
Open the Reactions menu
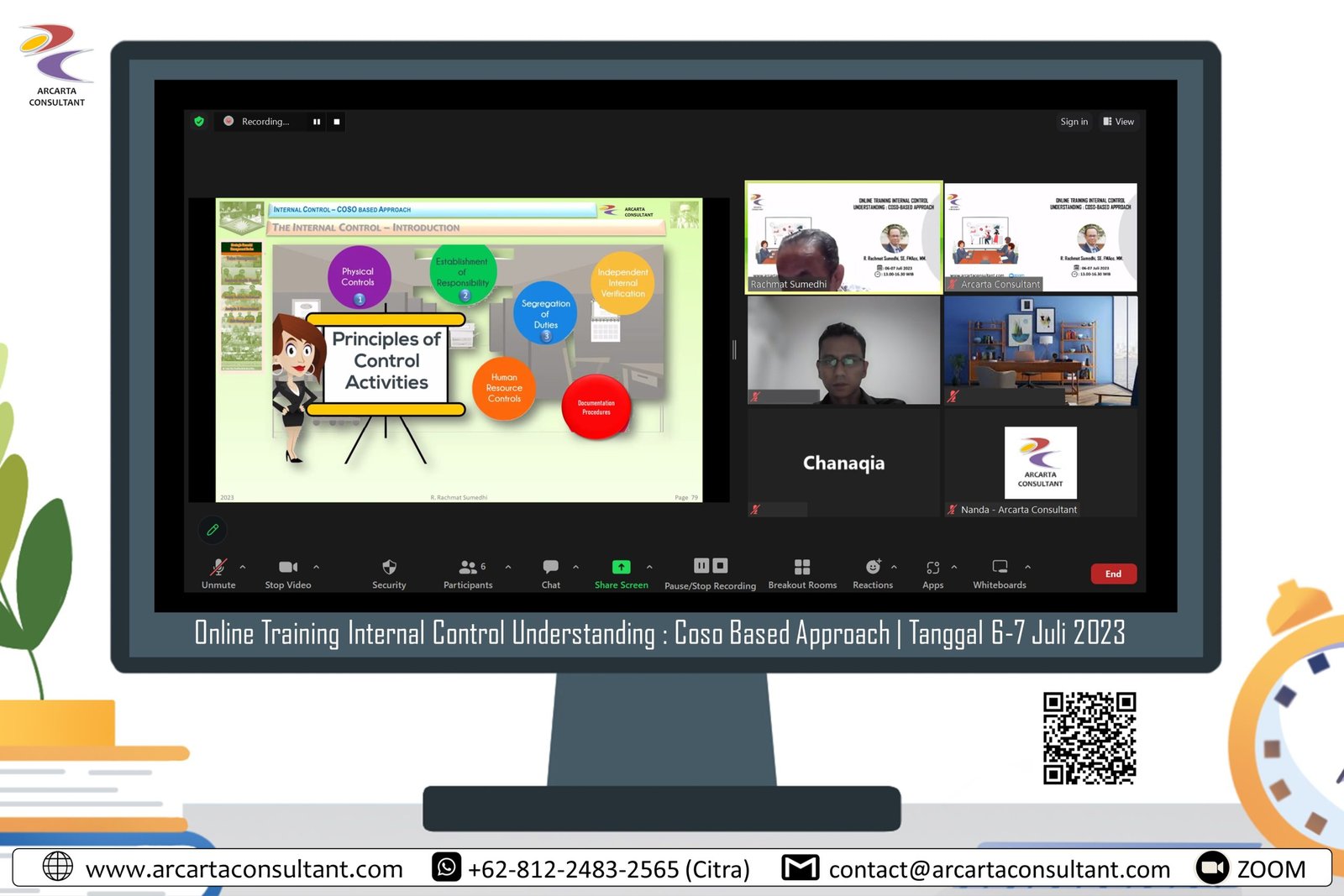coord(873,568)
